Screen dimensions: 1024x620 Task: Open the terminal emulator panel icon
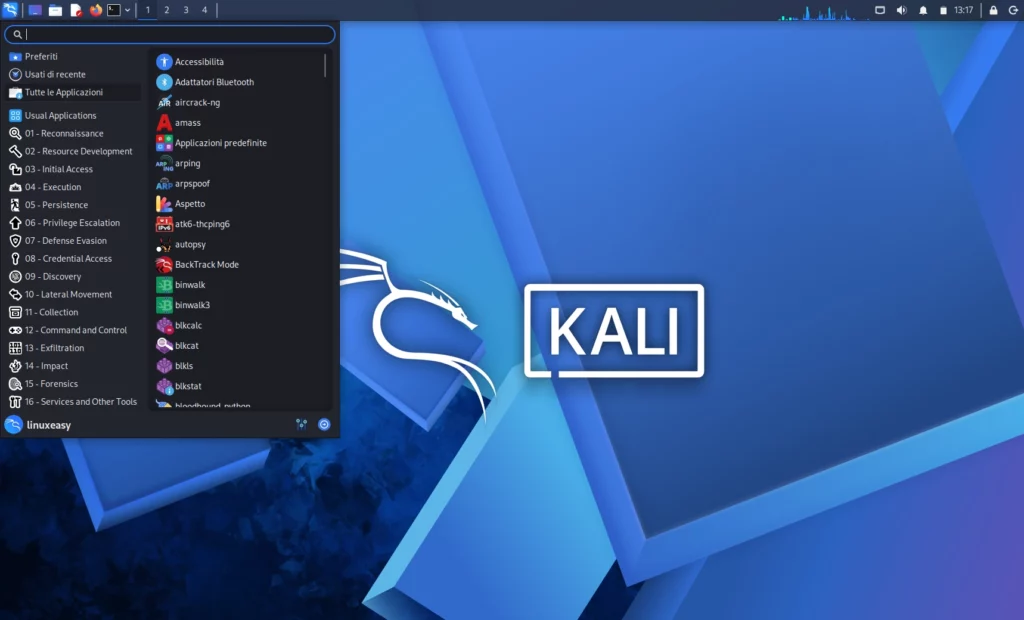[114, 10]
